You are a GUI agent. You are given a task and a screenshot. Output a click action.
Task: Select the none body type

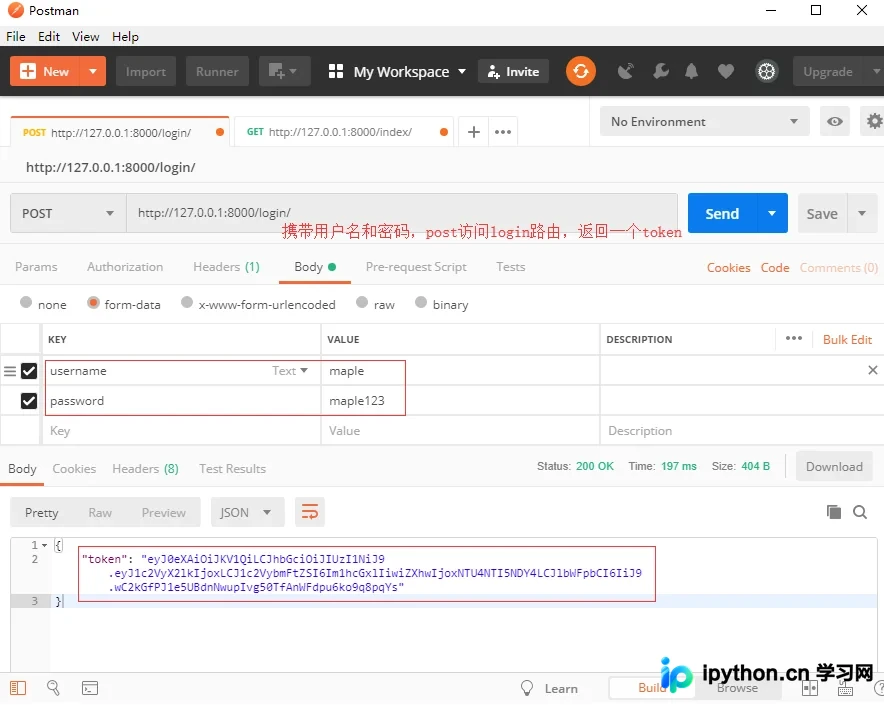[26, 302]
